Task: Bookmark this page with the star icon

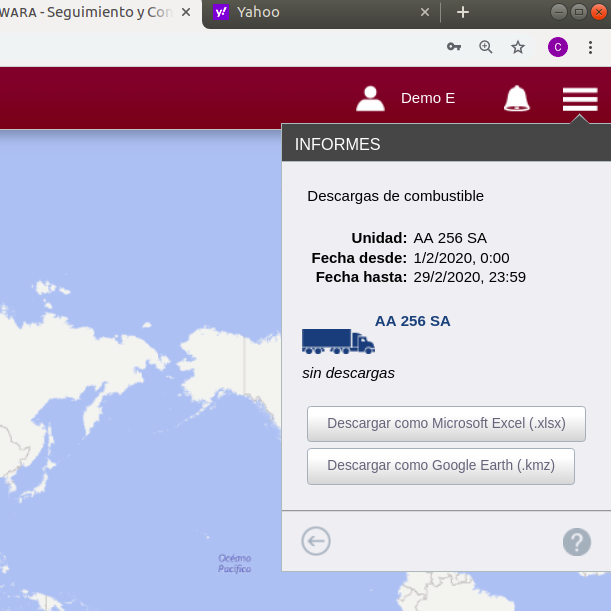Action: pyautogui.click(x=518, y=47)
